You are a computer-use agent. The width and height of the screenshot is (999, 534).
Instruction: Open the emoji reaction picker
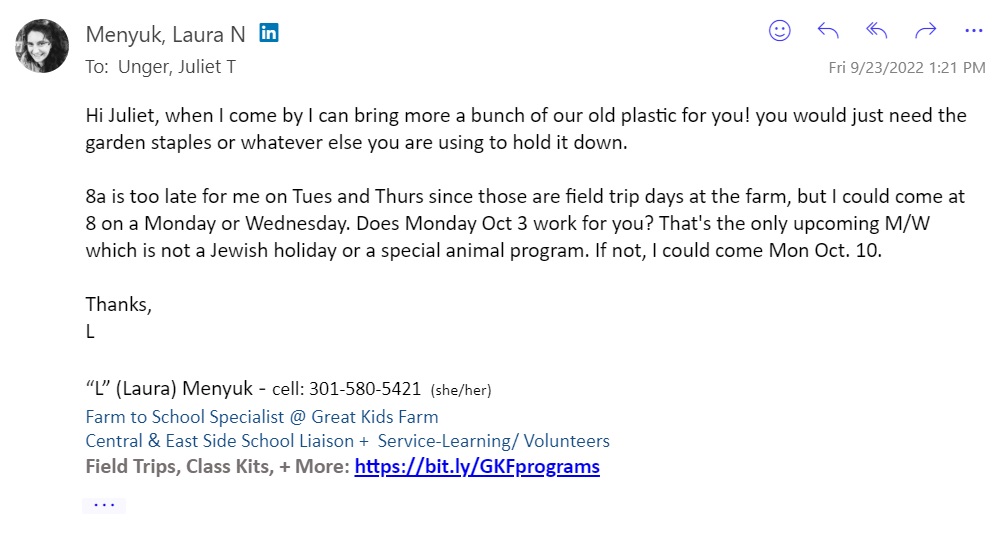click(780, 31)
